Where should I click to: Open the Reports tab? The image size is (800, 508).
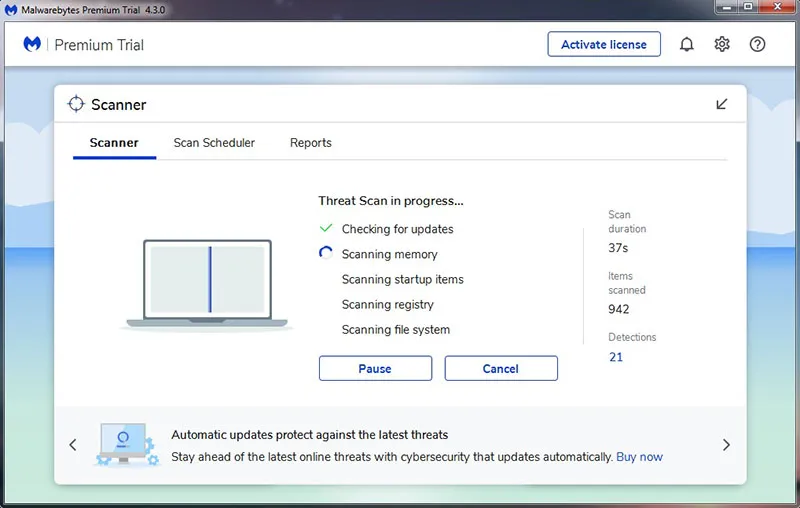tap(311, 143)
